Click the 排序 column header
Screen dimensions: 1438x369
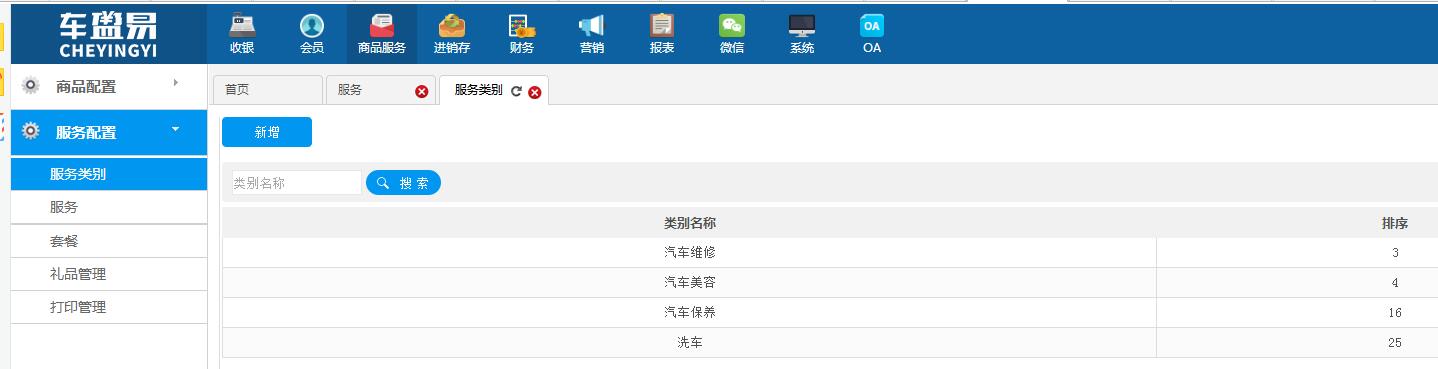(1395, 223)
